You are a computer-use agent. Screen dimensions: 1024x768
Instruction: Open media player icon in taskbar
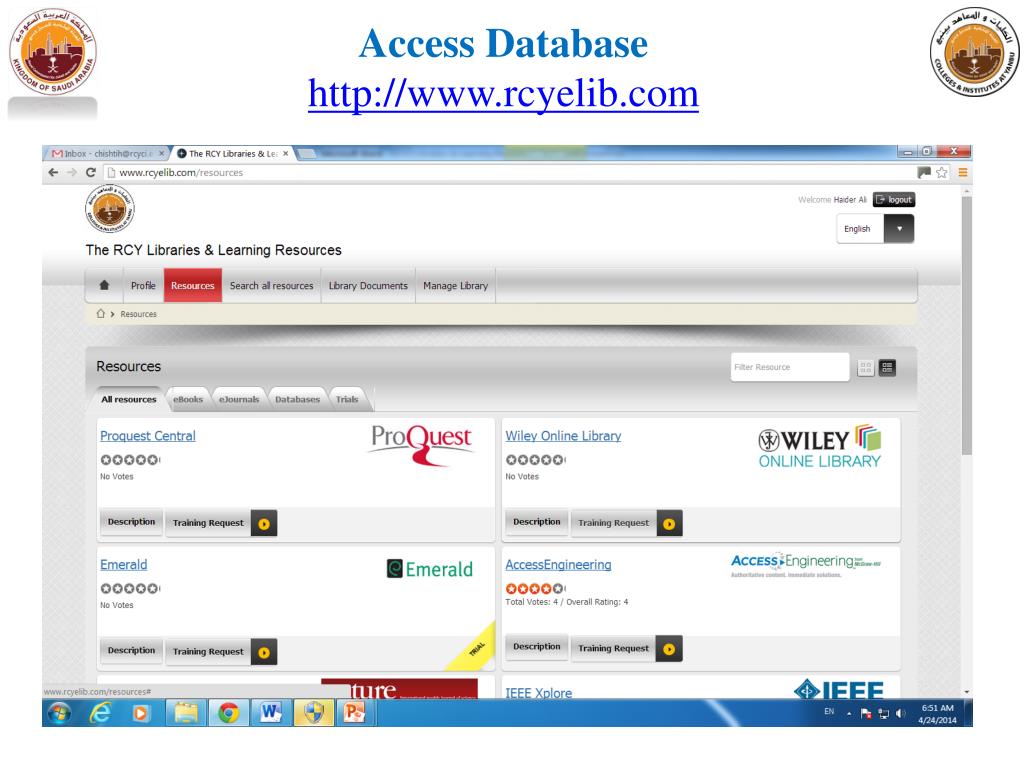(140, 712)
